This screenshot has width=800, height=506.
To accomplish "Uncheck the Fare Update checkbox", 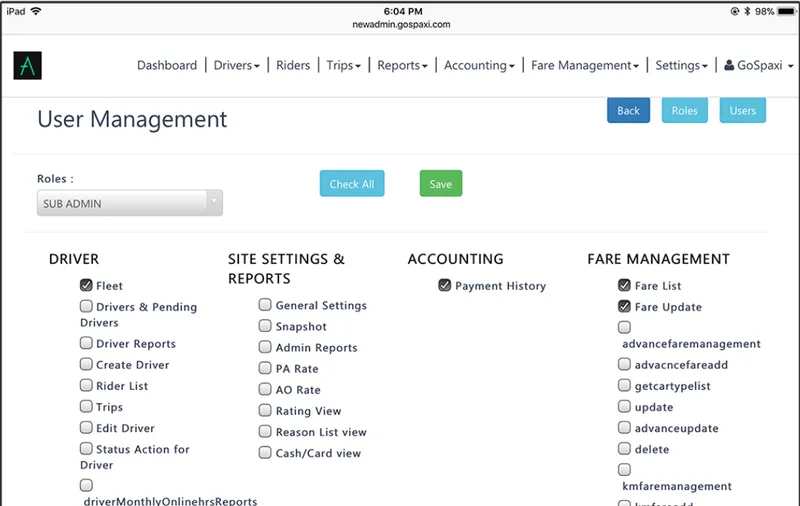I will coord(624,306).
